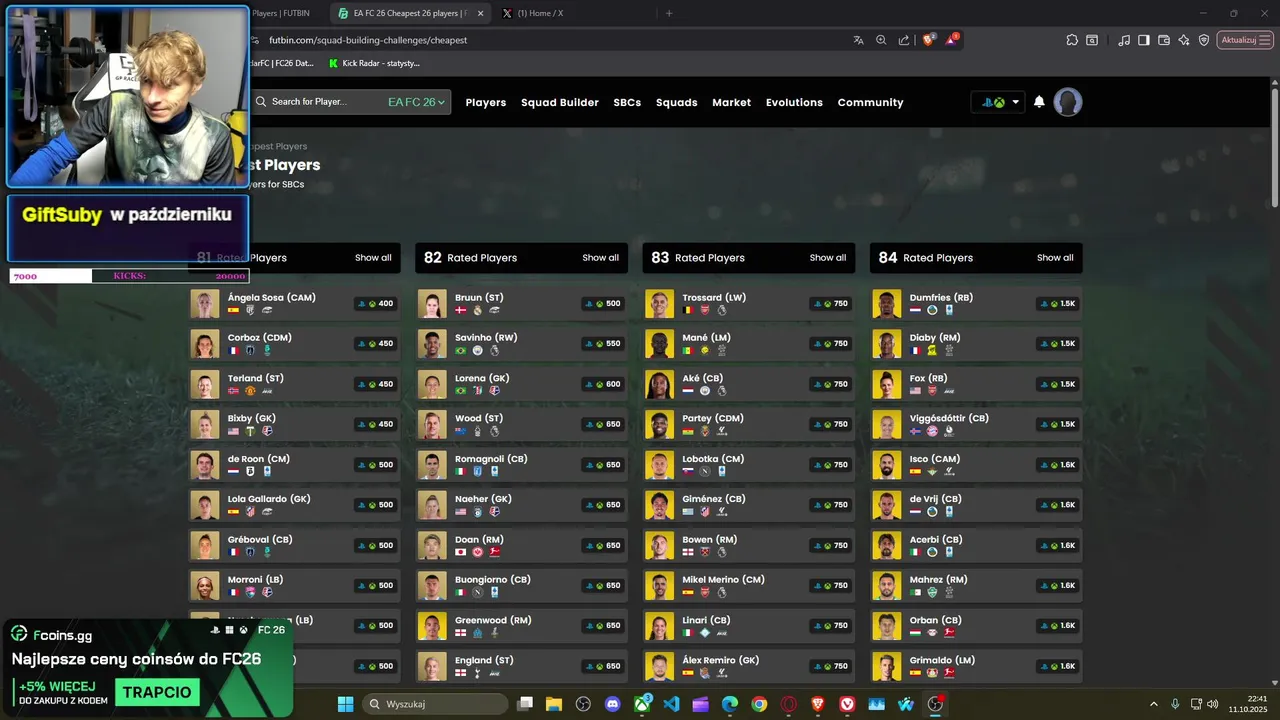Open Savinho (RW) player entry
This screenshot has width=1280, height=720.
(521, 344)
